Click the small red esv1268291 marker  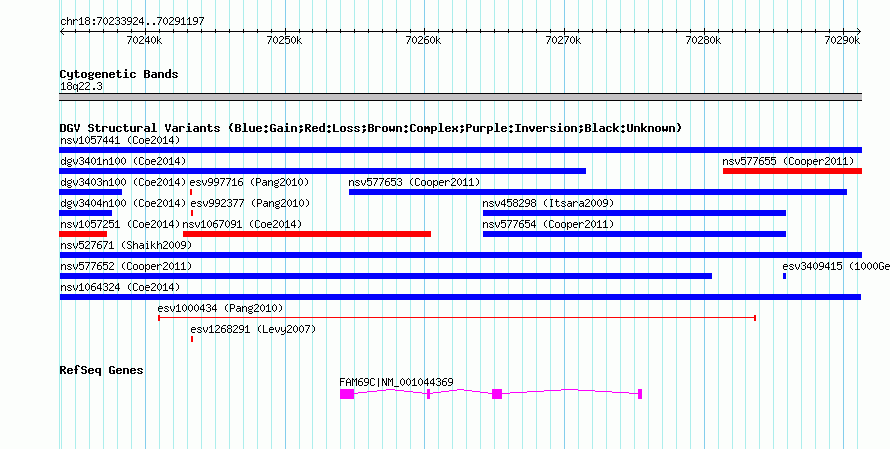click(x=192, y=339)
